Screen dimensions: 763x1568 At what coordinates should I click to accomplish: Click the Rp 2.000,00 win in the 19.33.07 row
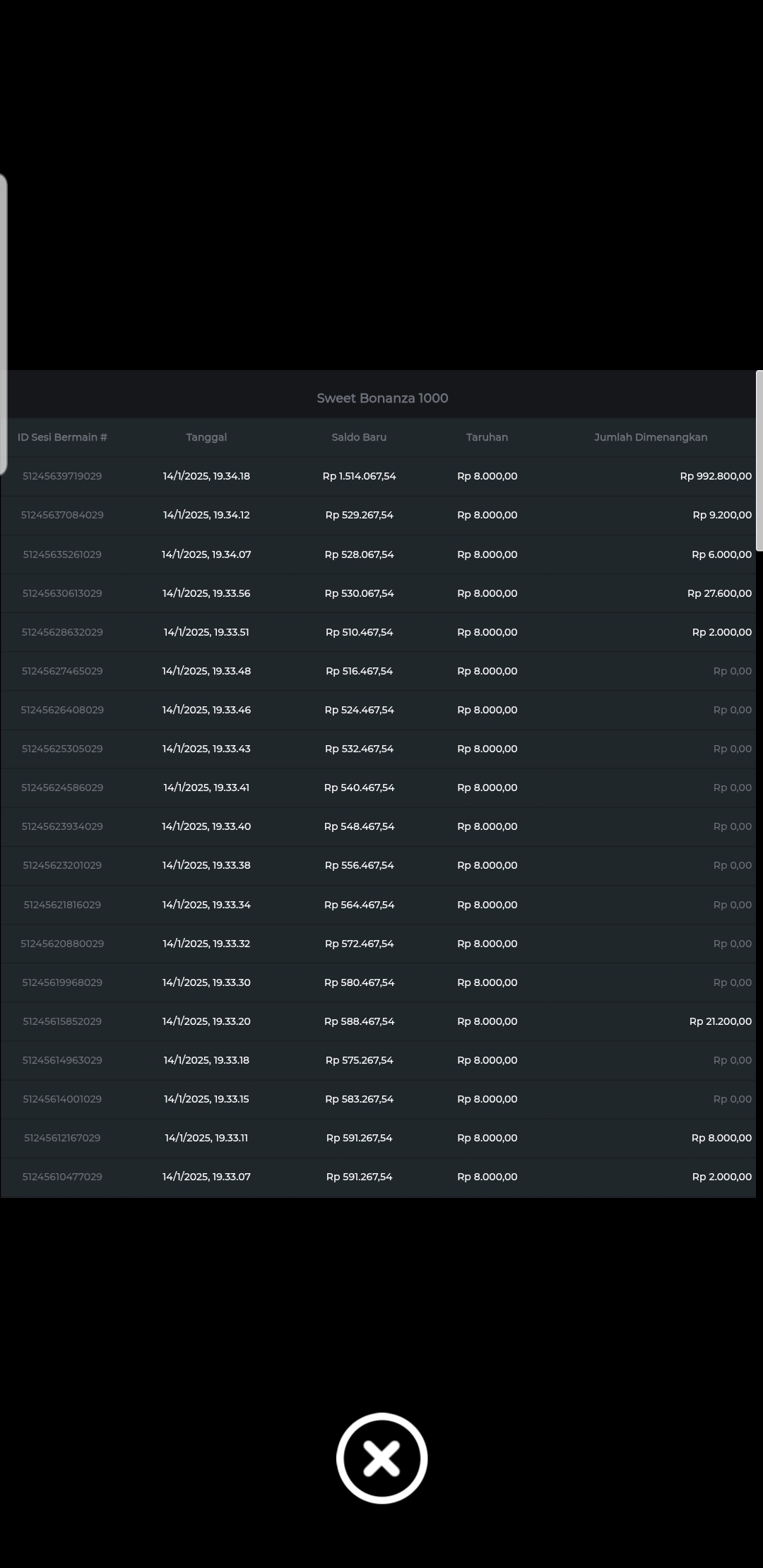pos(721,1177)
